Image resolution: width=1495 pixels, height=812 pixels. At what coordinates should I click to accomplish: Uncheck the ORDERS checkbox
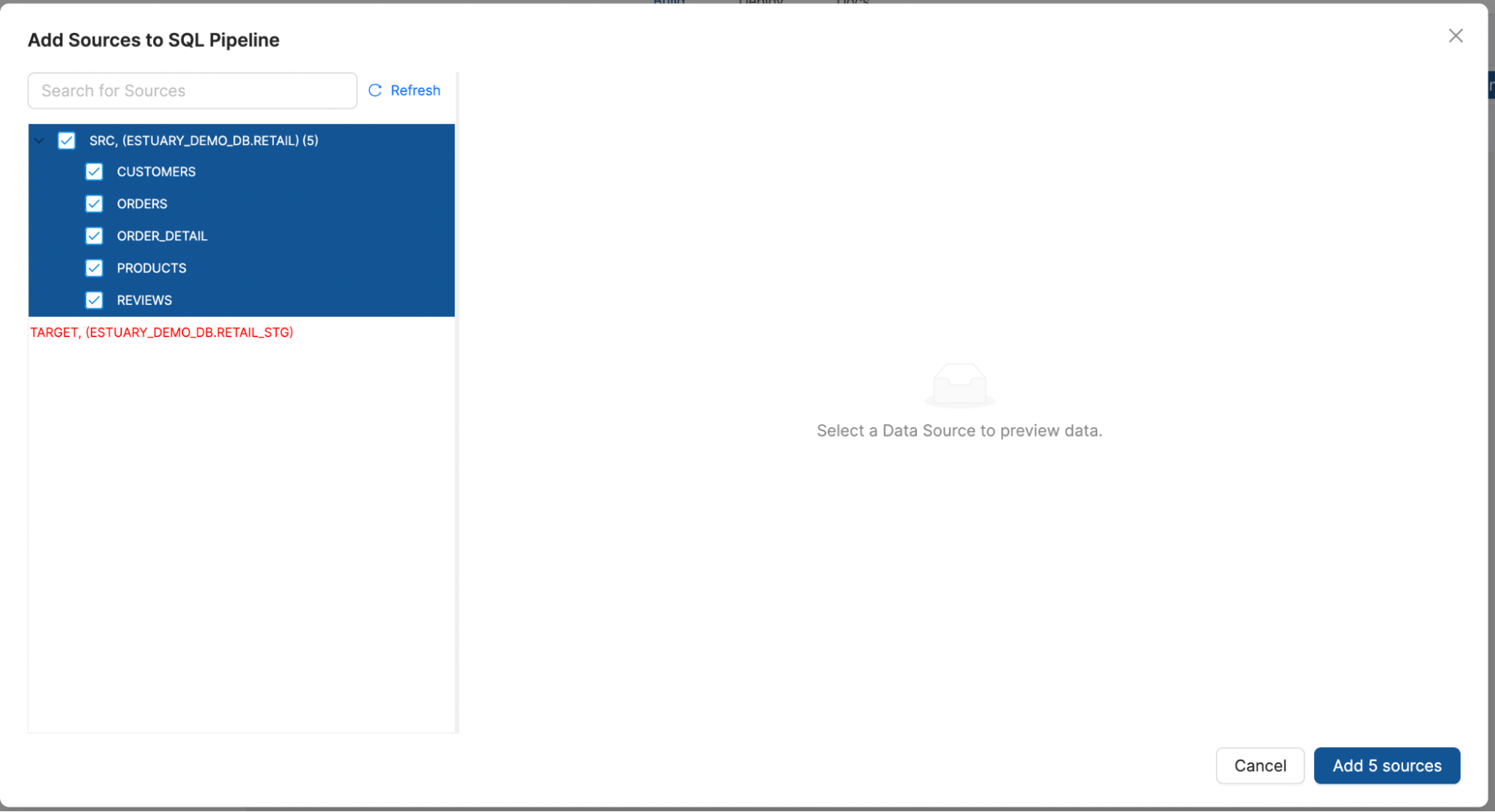(94, 203)
